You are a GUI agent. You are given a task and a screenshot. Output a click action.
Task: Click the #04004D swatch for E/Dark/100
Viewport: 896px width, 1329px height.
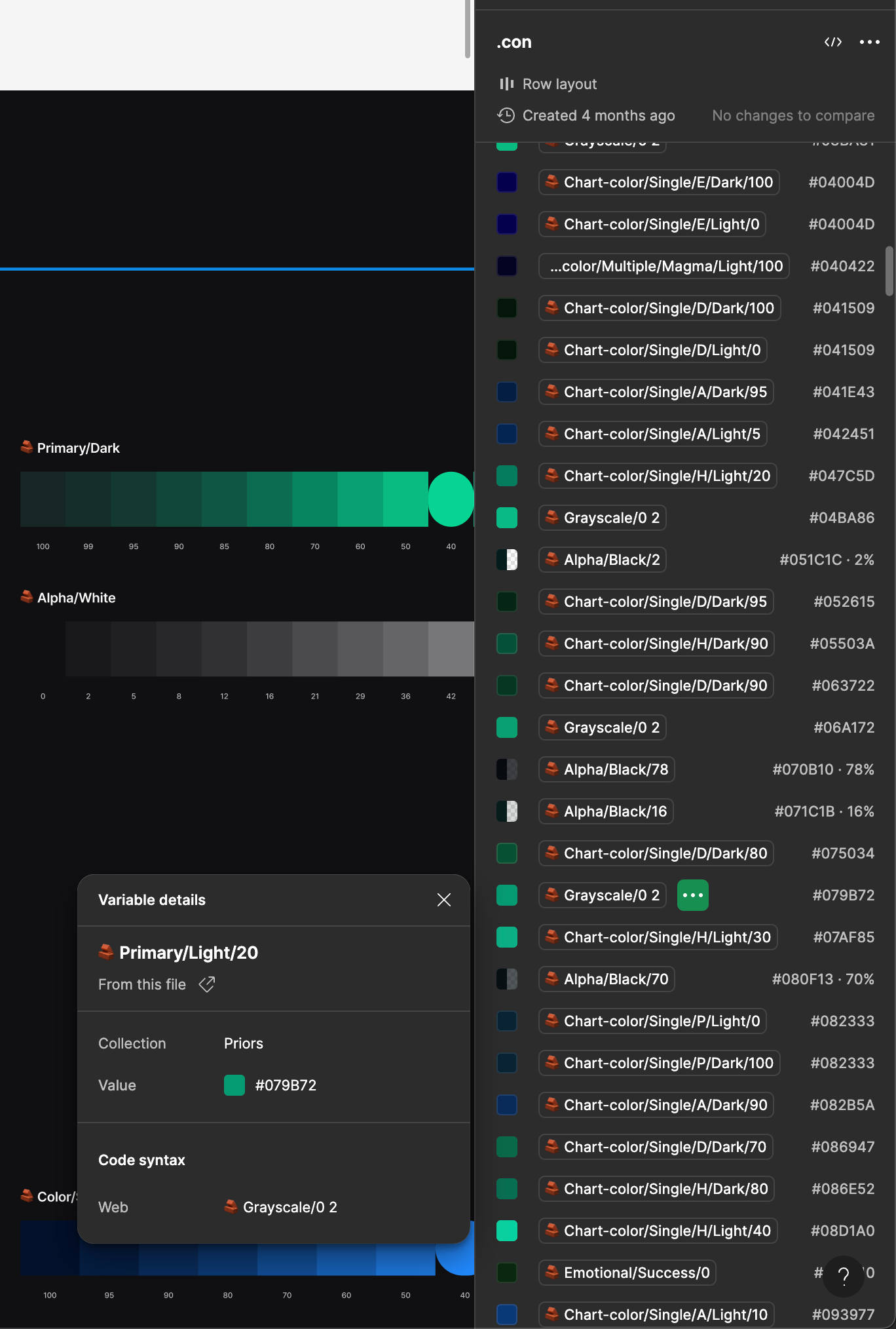pyautogui.click(x=507, y=182)
